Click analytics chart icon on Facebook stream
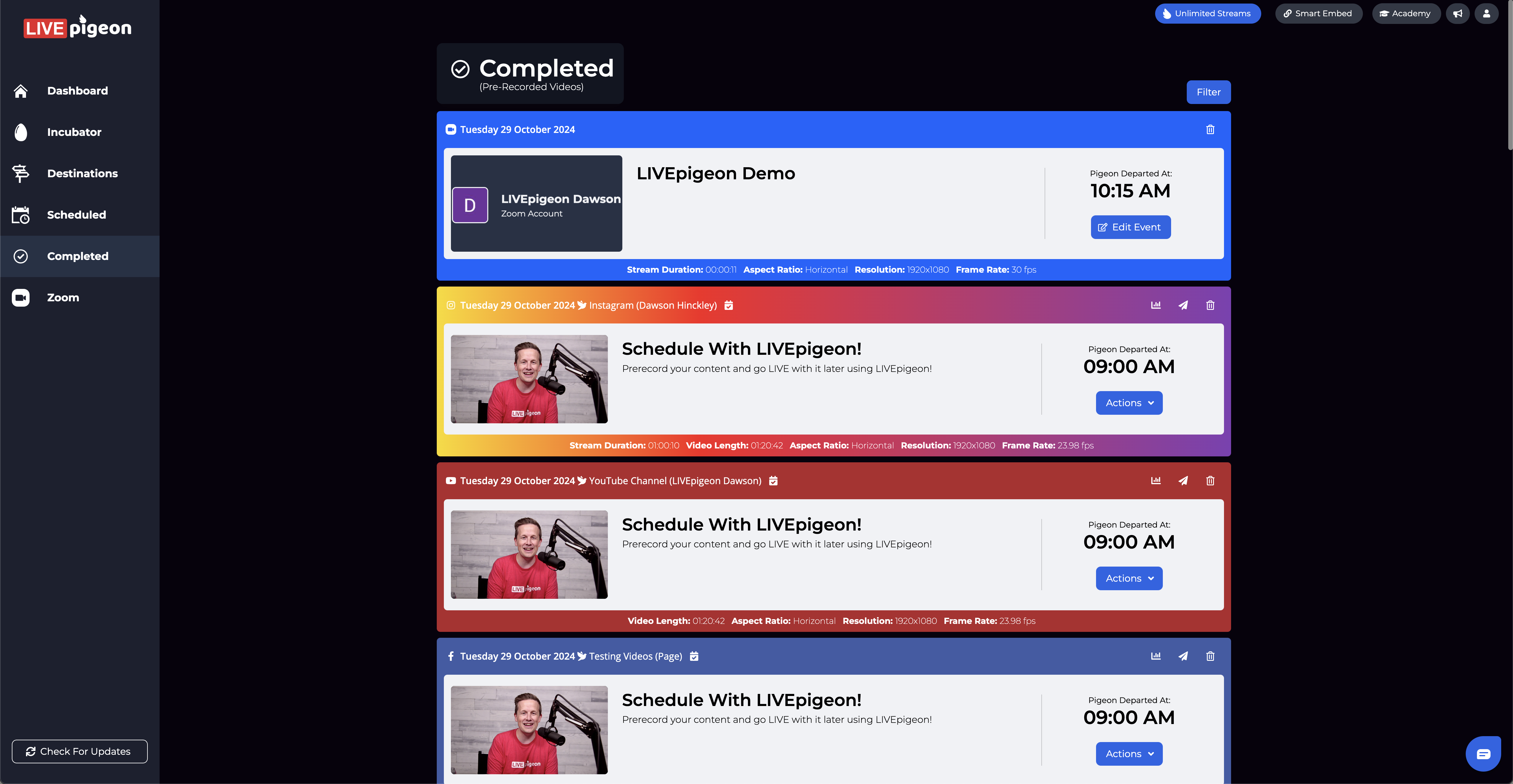 click(x=1155, y=656)
